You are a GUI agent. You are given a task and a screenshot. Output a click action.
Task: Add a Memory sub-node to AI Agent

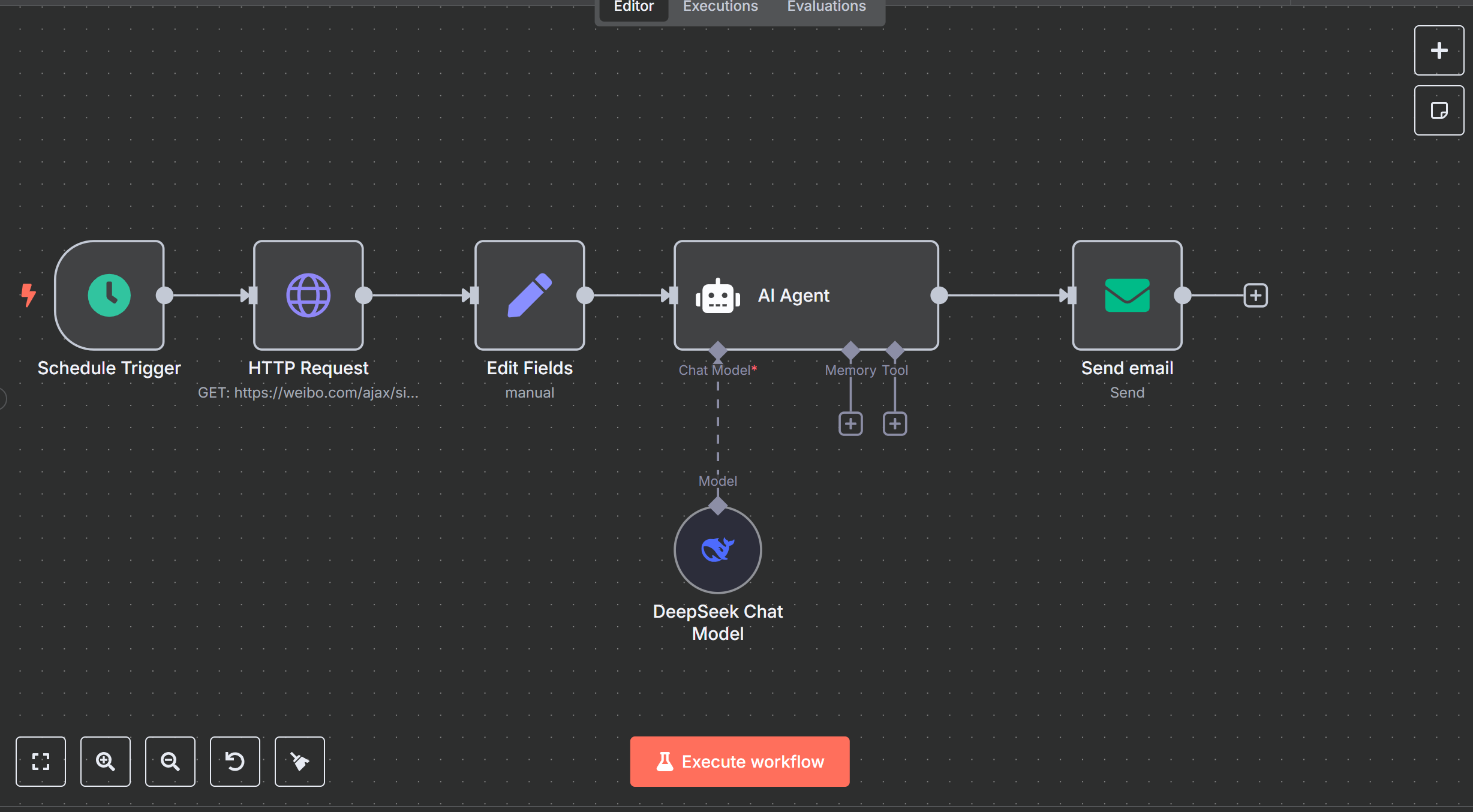[850, 424]
